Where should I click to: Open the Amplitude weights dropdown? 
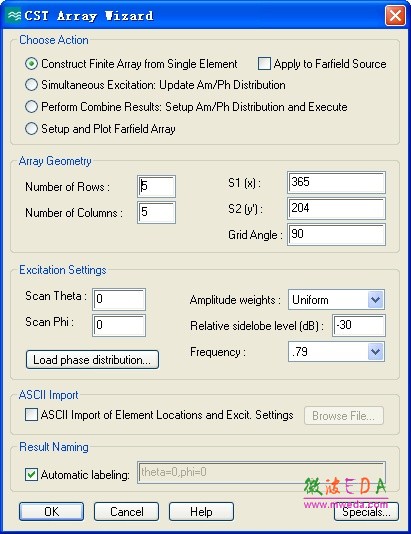376,300
